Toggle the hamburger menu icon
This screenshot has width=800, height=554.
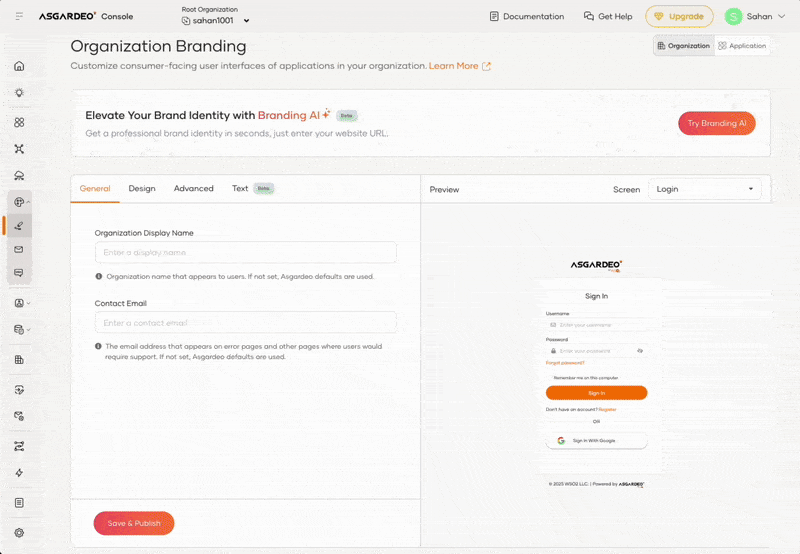tap(19, 16)
